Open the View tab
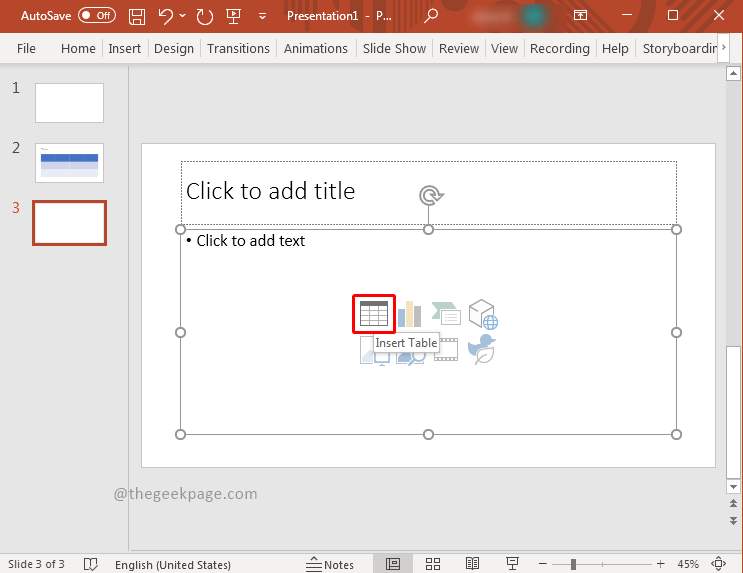The image size is (743, 573). tap(504, 48)
